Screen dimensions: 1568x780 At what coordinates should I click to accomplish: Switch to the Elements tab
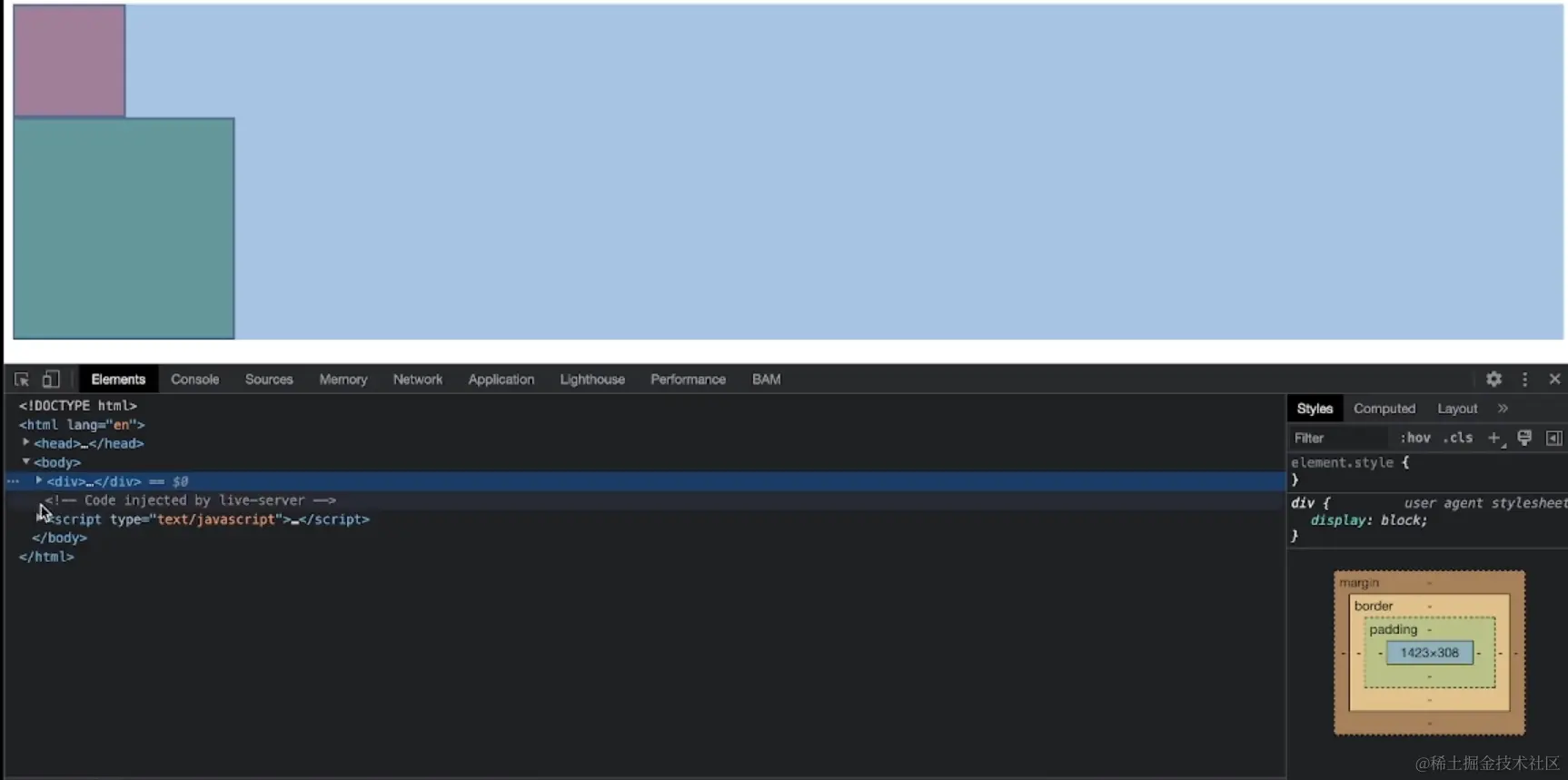(118, 380)
